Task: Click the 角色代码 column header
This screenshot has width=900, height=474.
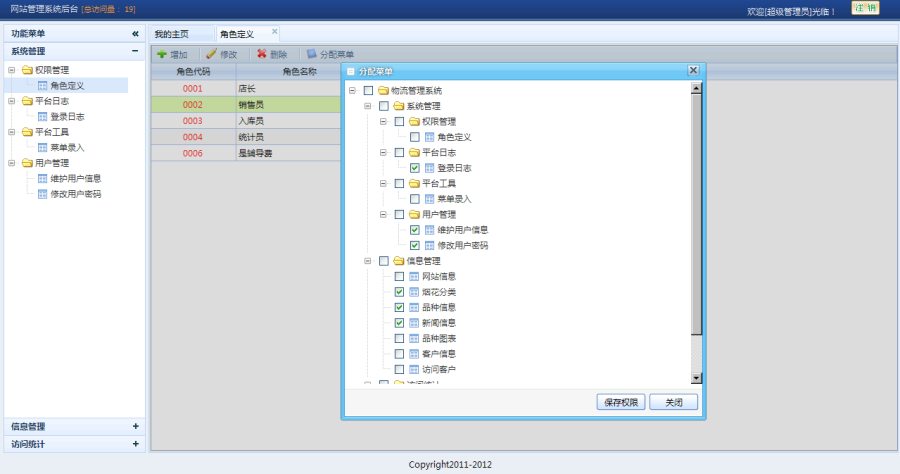Action: coord(193,72)
